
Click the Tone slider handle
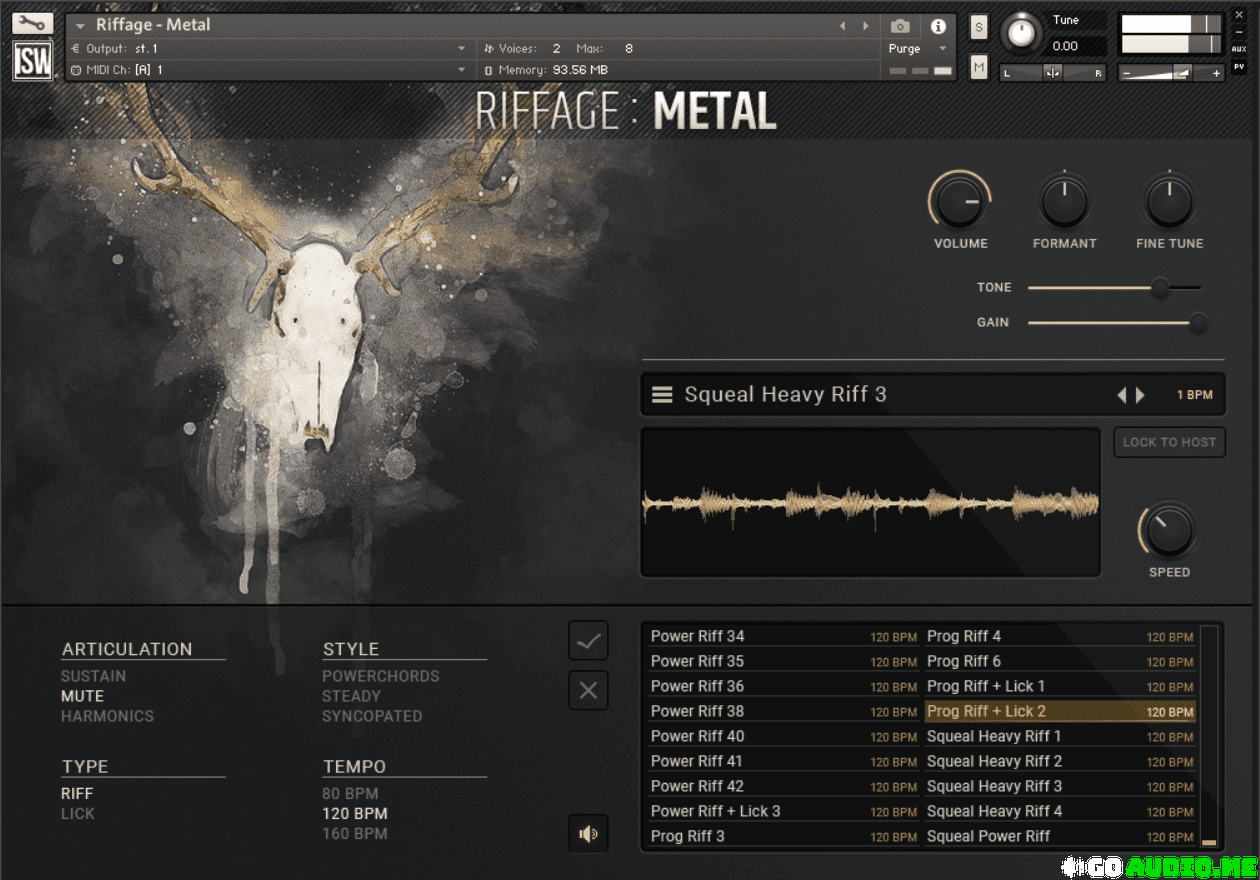[x=1159, y=288]
